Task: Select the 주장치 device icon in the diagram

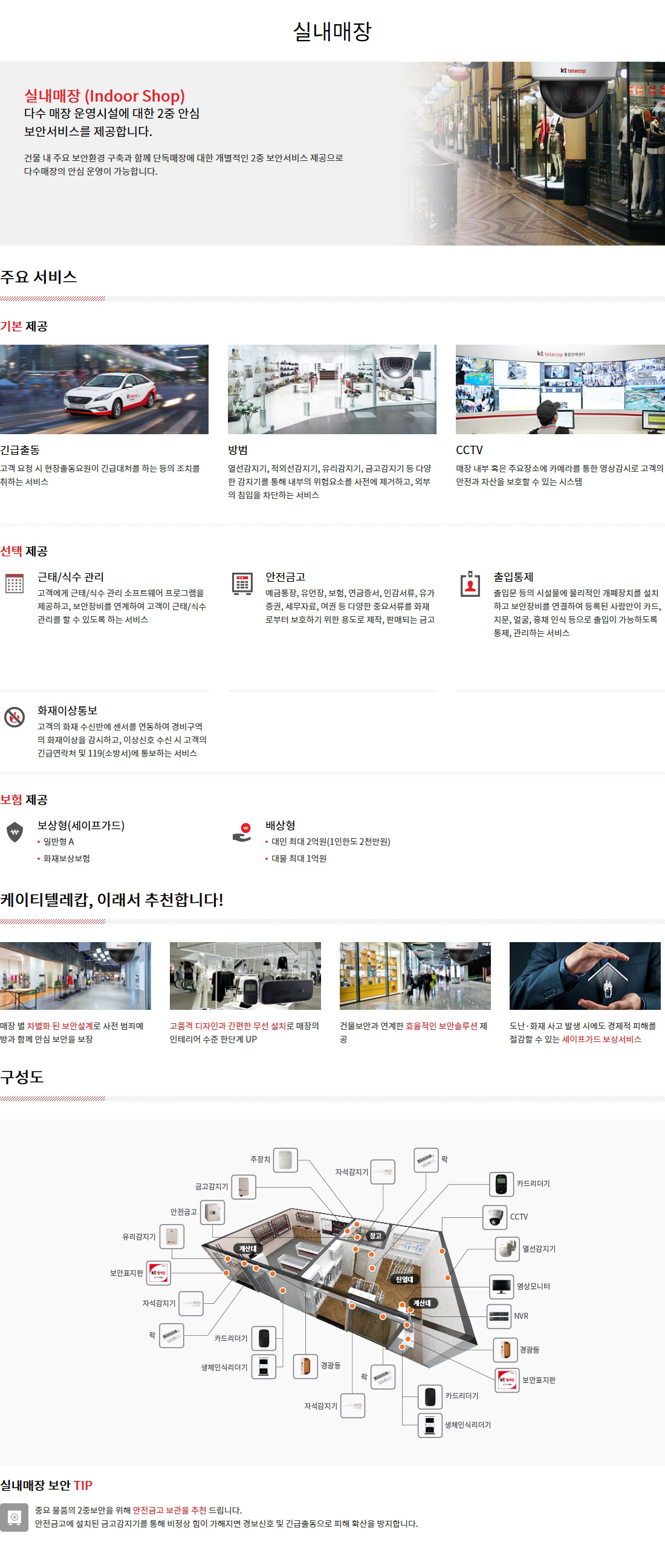Action: pyautogui.click(x=285, y=1160)
